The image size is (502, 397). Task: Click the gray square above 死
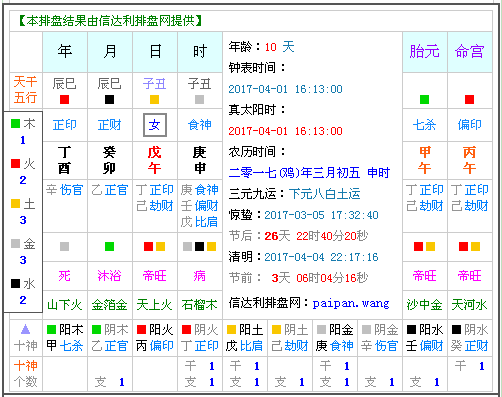pos(65,246)
